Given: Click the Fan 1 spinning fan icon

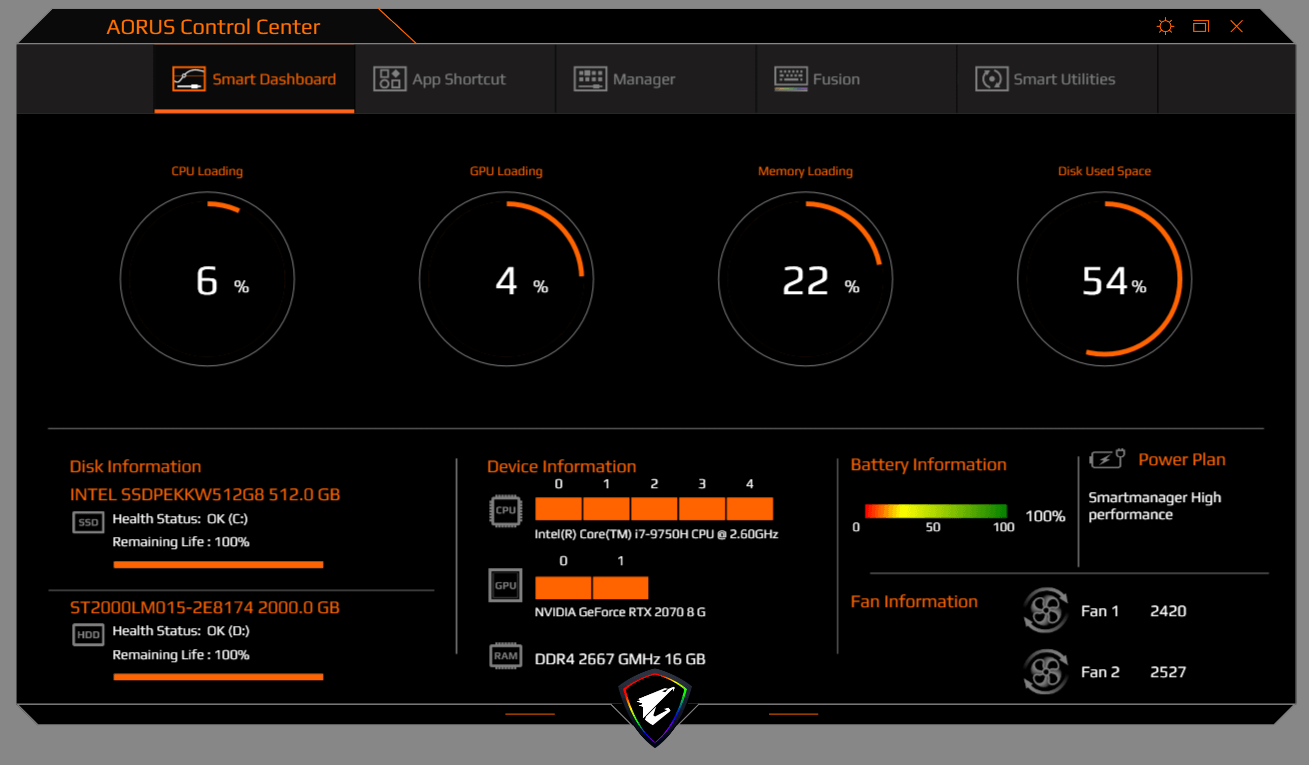Looking at the screenshot, I should (1046, 610).
